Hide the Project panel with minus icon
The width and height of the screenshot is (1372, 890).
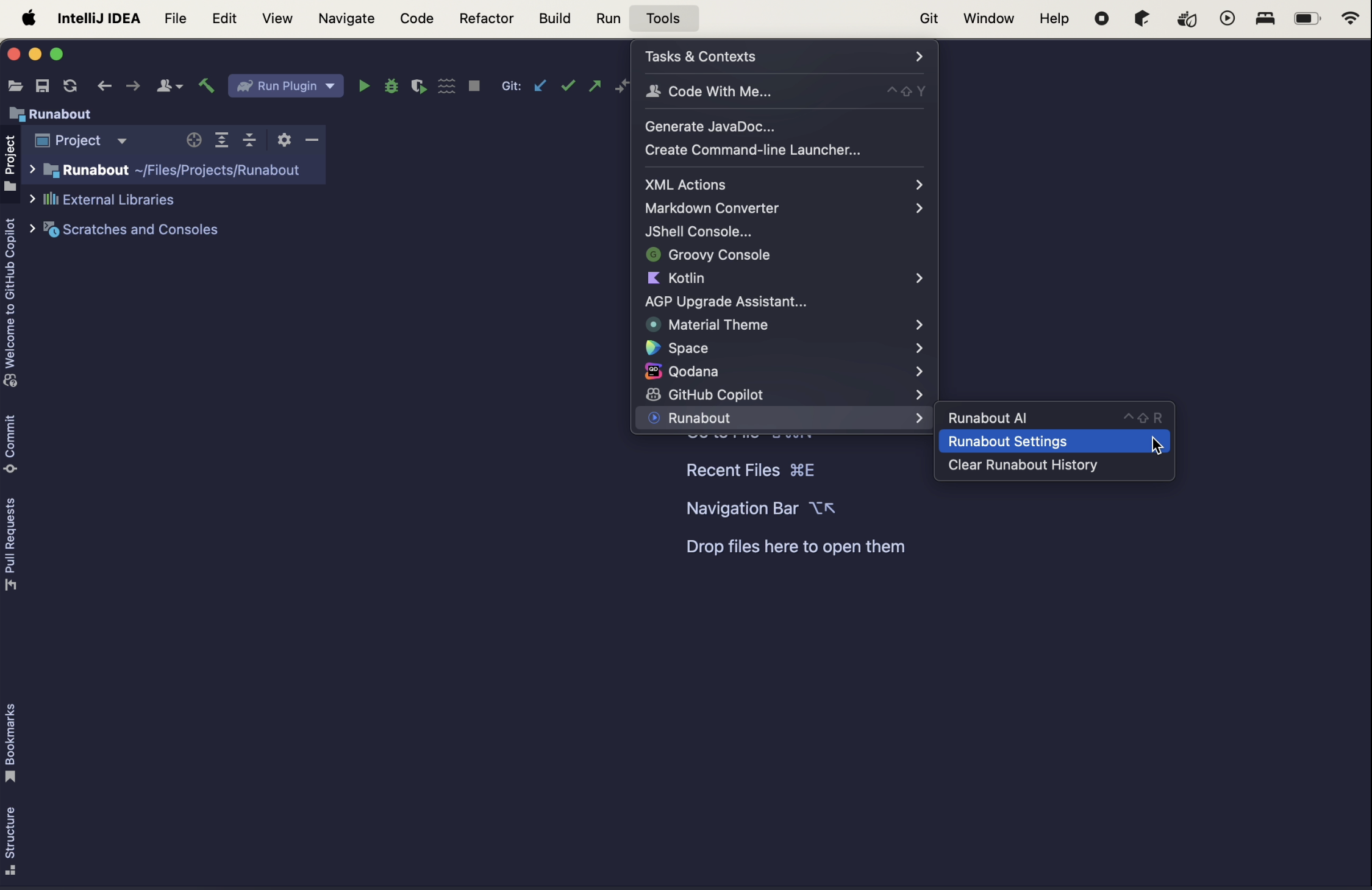pos(312,140)
